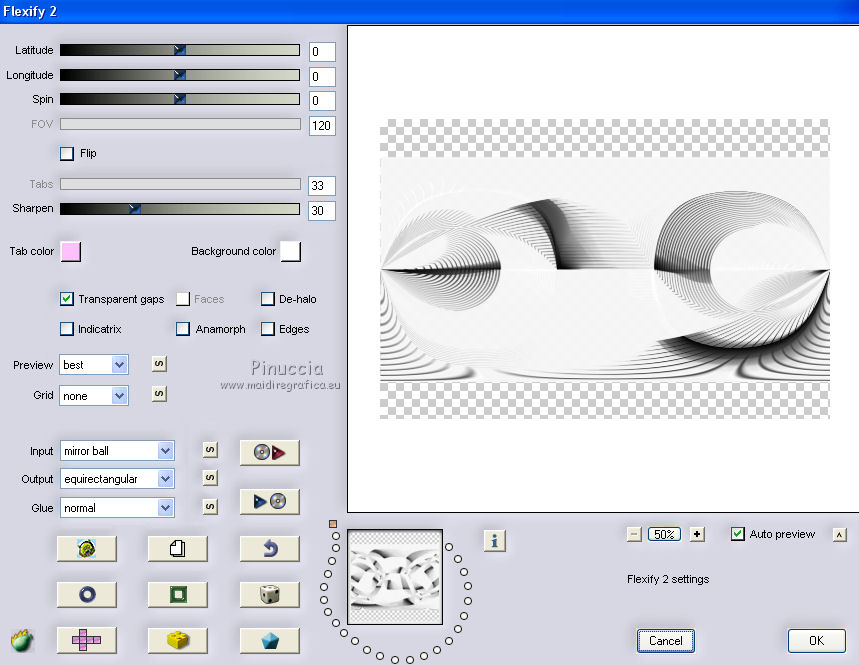The image size is (859, 665).
Task: Toggle the Auto preview checkbox
Action: (737, 534)
